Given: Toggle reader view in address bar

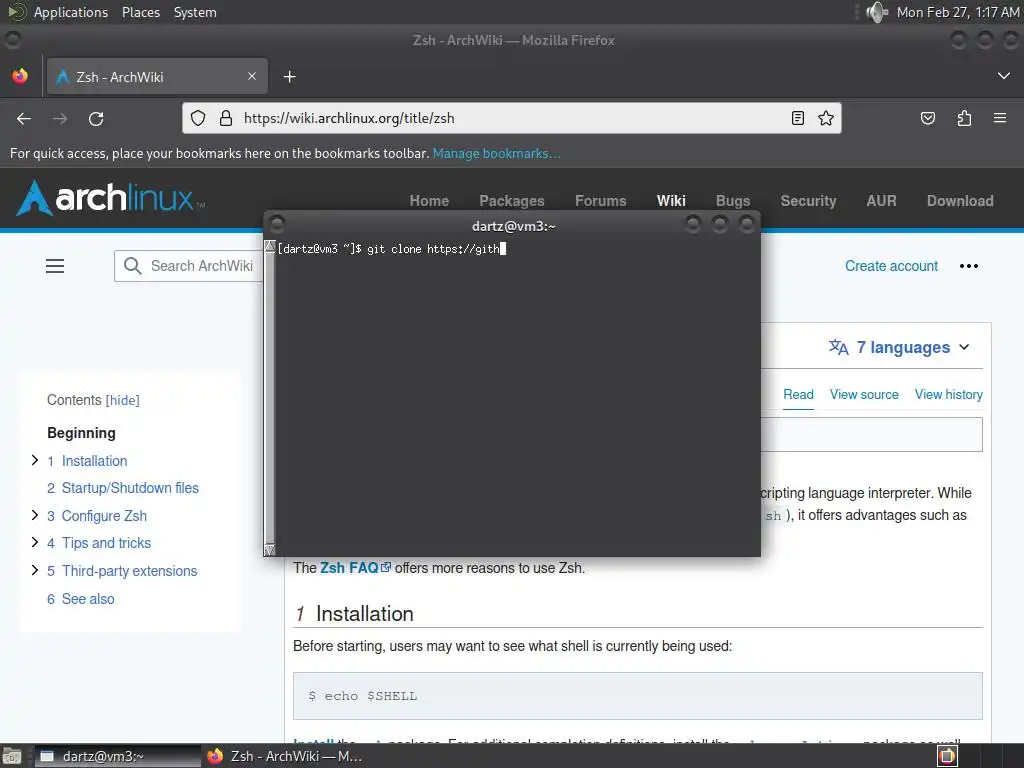Looking at the screenshot, I should click(x=797, y=118).
